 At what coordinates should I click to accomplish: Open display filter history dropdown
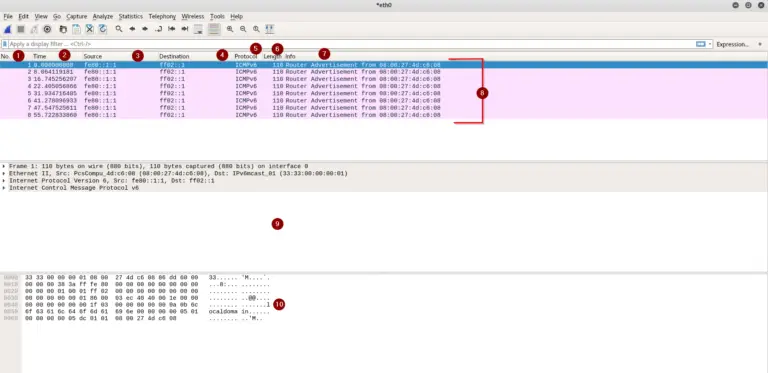coord(710,44)
